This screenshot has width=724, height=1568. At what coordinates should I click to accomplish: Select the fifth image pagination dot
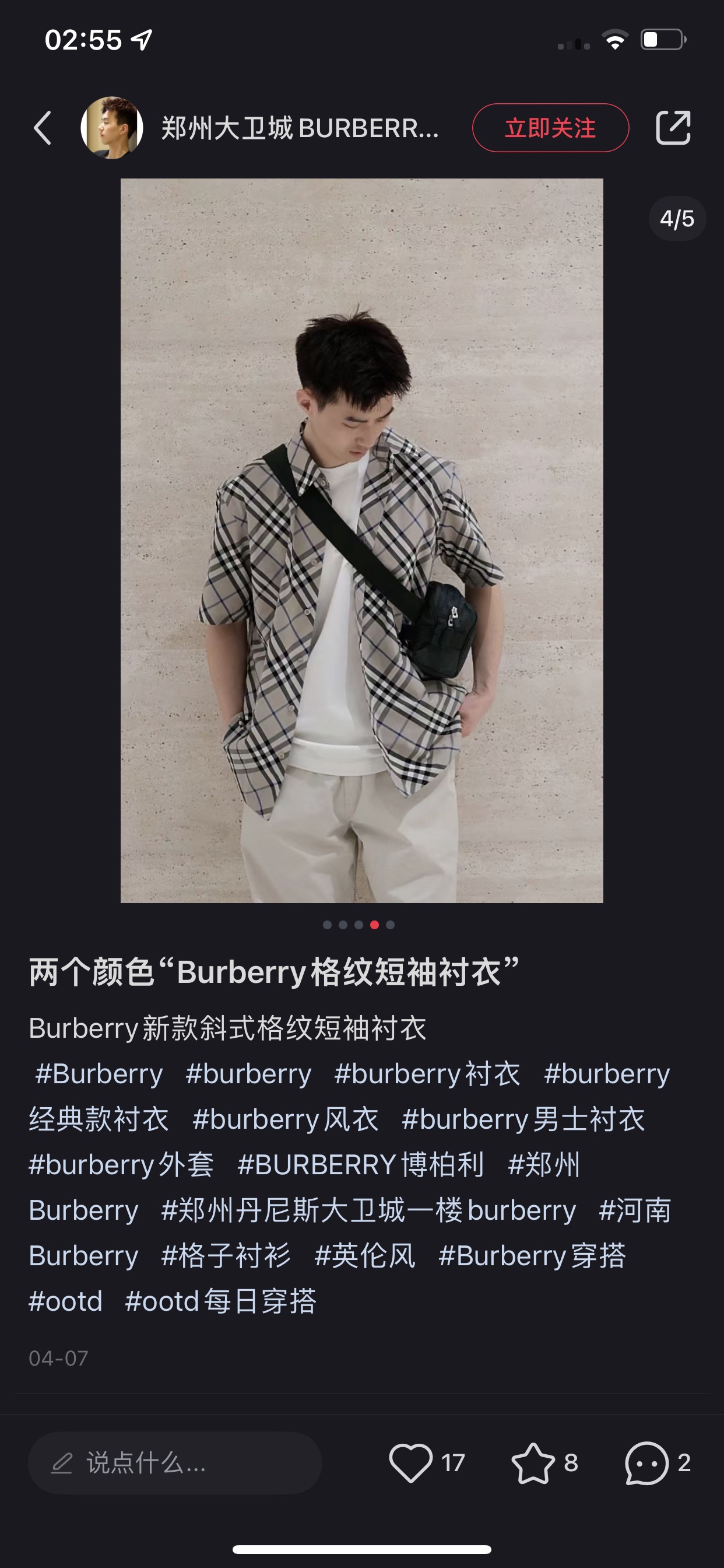tap(391, 925)
